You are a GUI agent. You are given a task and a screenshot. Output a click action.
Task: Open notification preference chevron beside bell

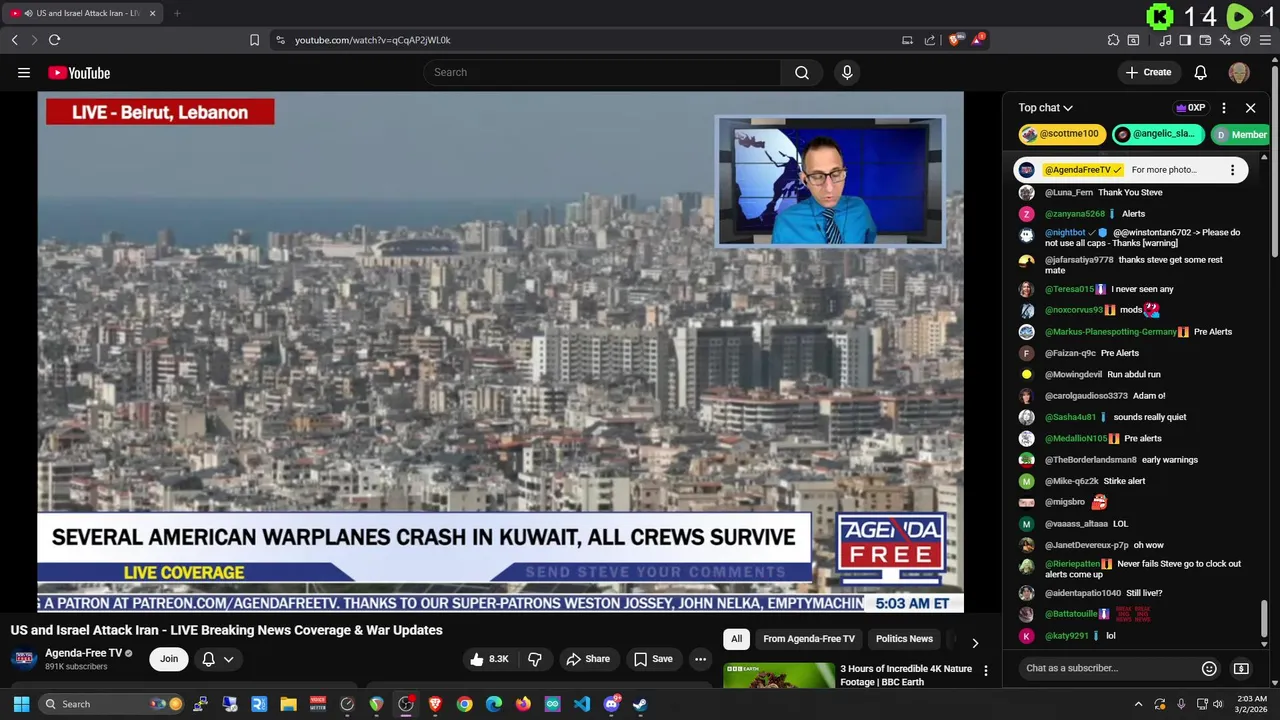click(x=229, y=659)
